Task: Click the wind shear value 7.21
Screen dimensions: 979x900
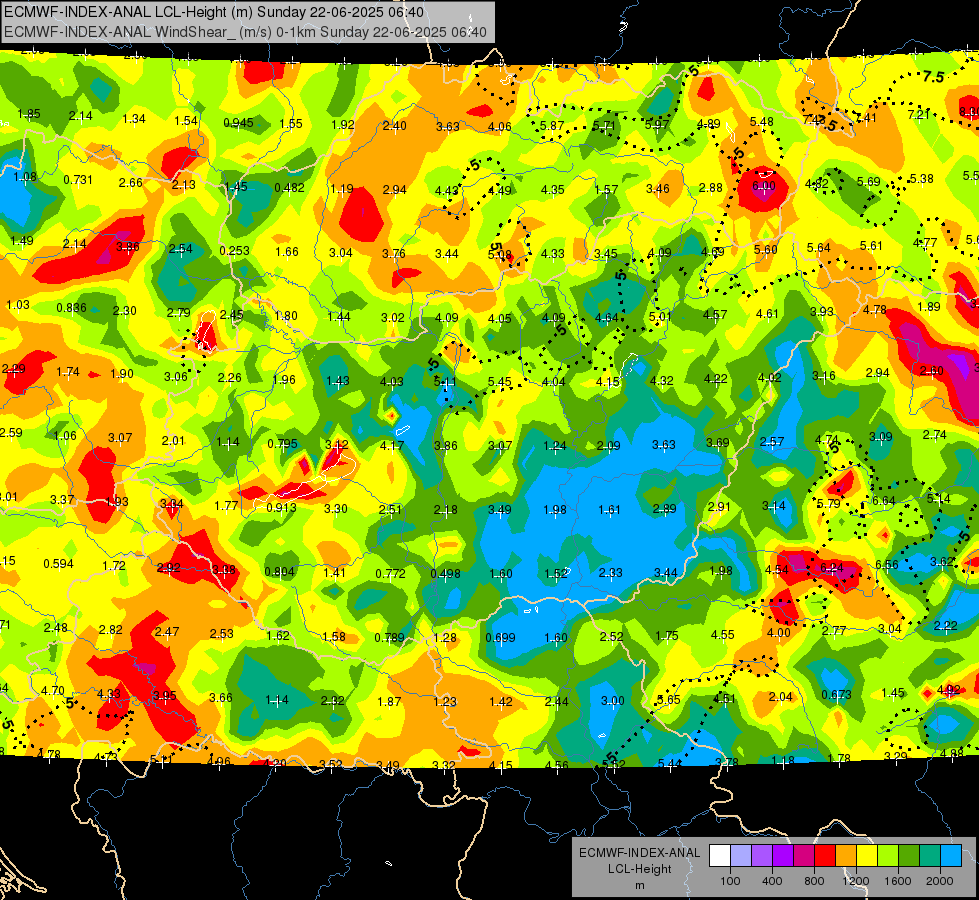Action: point(919,114)
